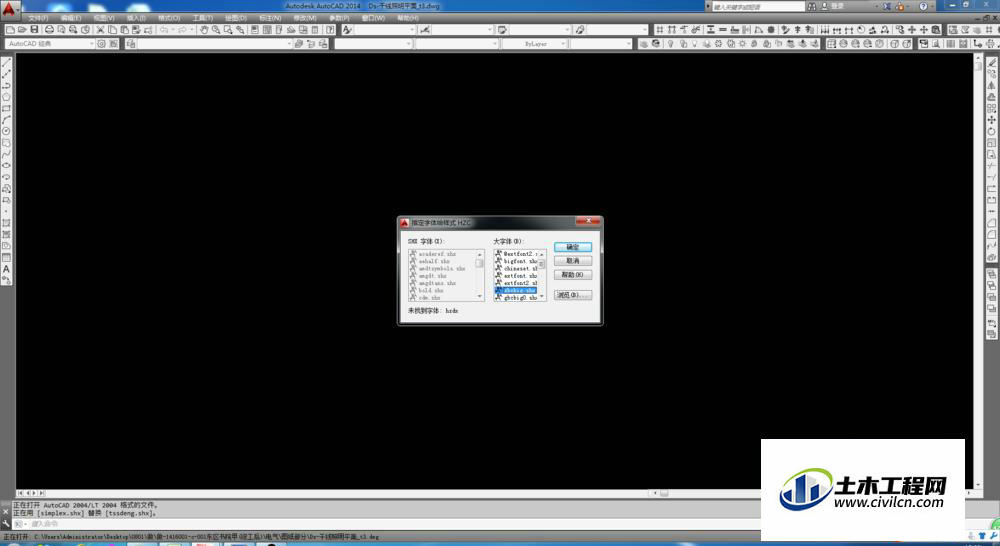This screenshot has width=1000, height=546.
Task: Open the 编辑(E) menu
Action: tap(70, 18)
